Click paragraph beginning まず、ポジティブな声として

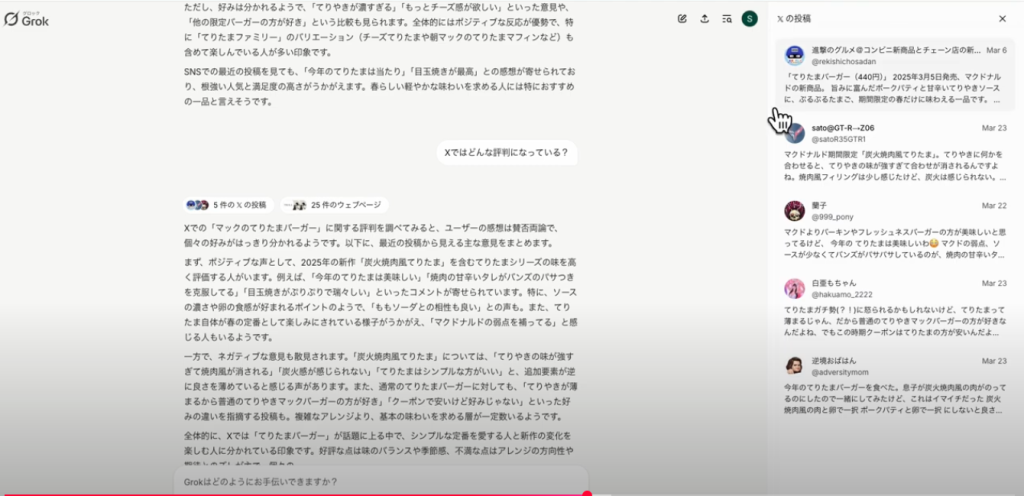pyautogui.click(x=381, y=300)
